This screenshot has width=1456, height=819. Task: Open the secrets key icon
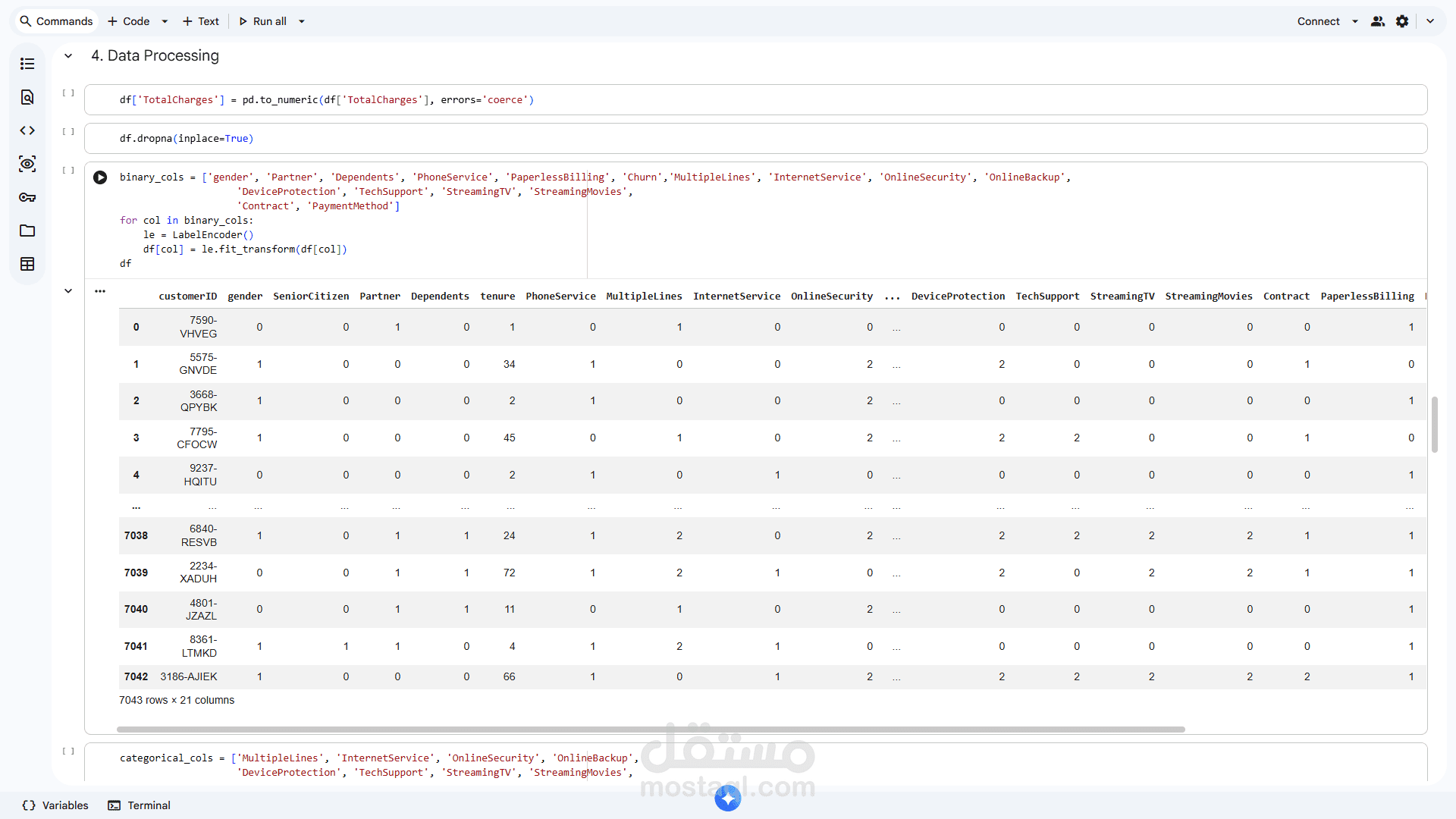coord(27,197)
